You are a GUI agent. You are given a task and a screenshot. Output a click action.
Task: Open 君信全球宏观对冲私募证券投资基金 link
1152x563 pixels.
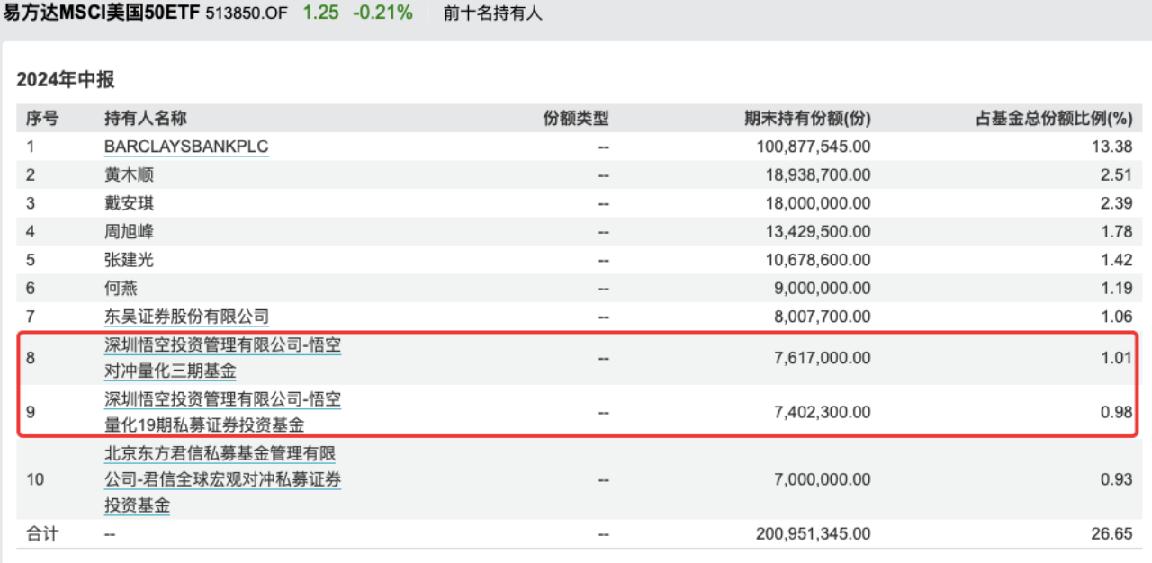[222, 479]
